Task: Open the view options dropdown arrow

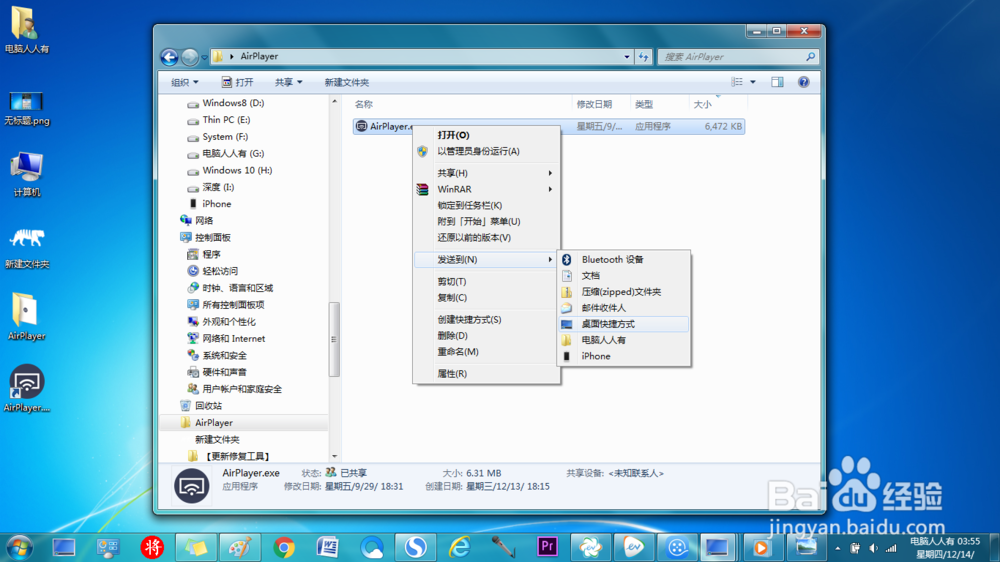Action: (x=753, y=82)
